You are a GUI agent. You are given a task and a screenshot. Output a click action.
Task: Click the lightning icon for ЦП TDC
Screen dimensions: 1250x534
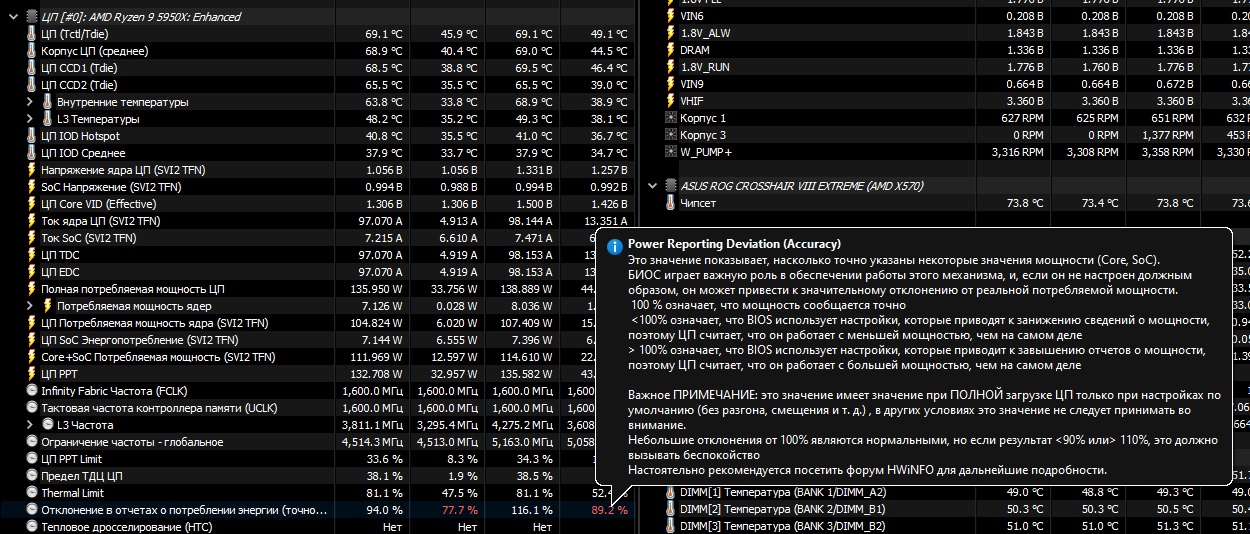point(31,255)
